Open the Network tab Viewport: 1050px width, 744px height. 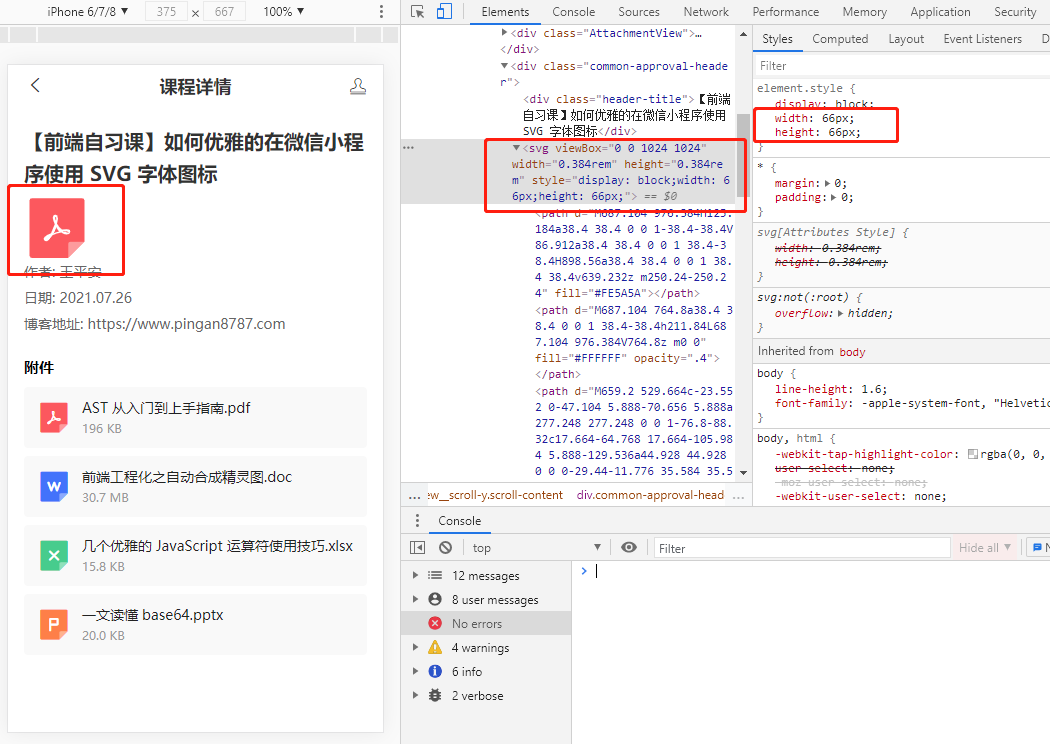coord(706,11)
